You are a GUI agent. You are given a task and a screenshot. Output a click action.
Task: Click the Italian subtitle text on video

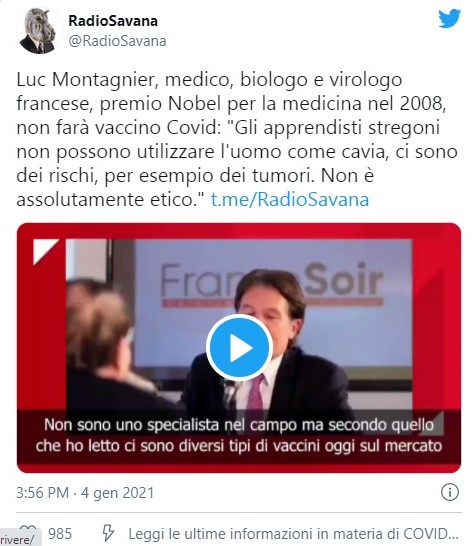pyautogui.click(x=239, y=435)
